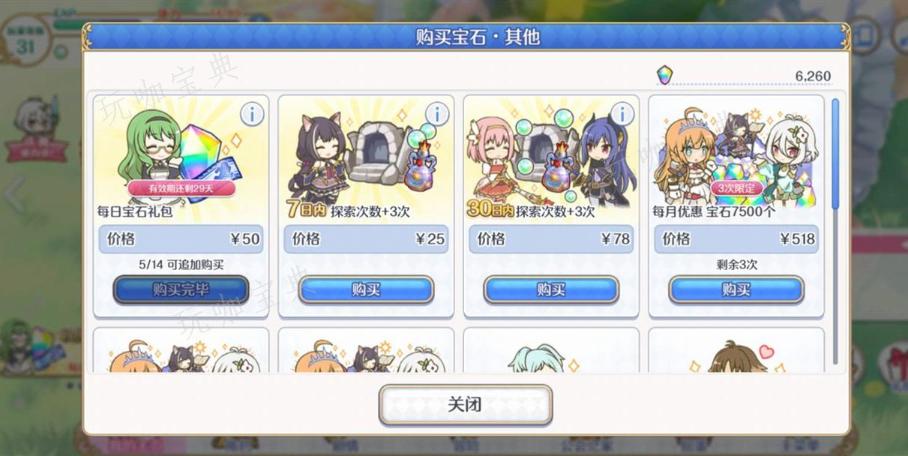Click the sold-out 购买完毕 button
The image size is (908, 456).
click(x=181, y=289)
